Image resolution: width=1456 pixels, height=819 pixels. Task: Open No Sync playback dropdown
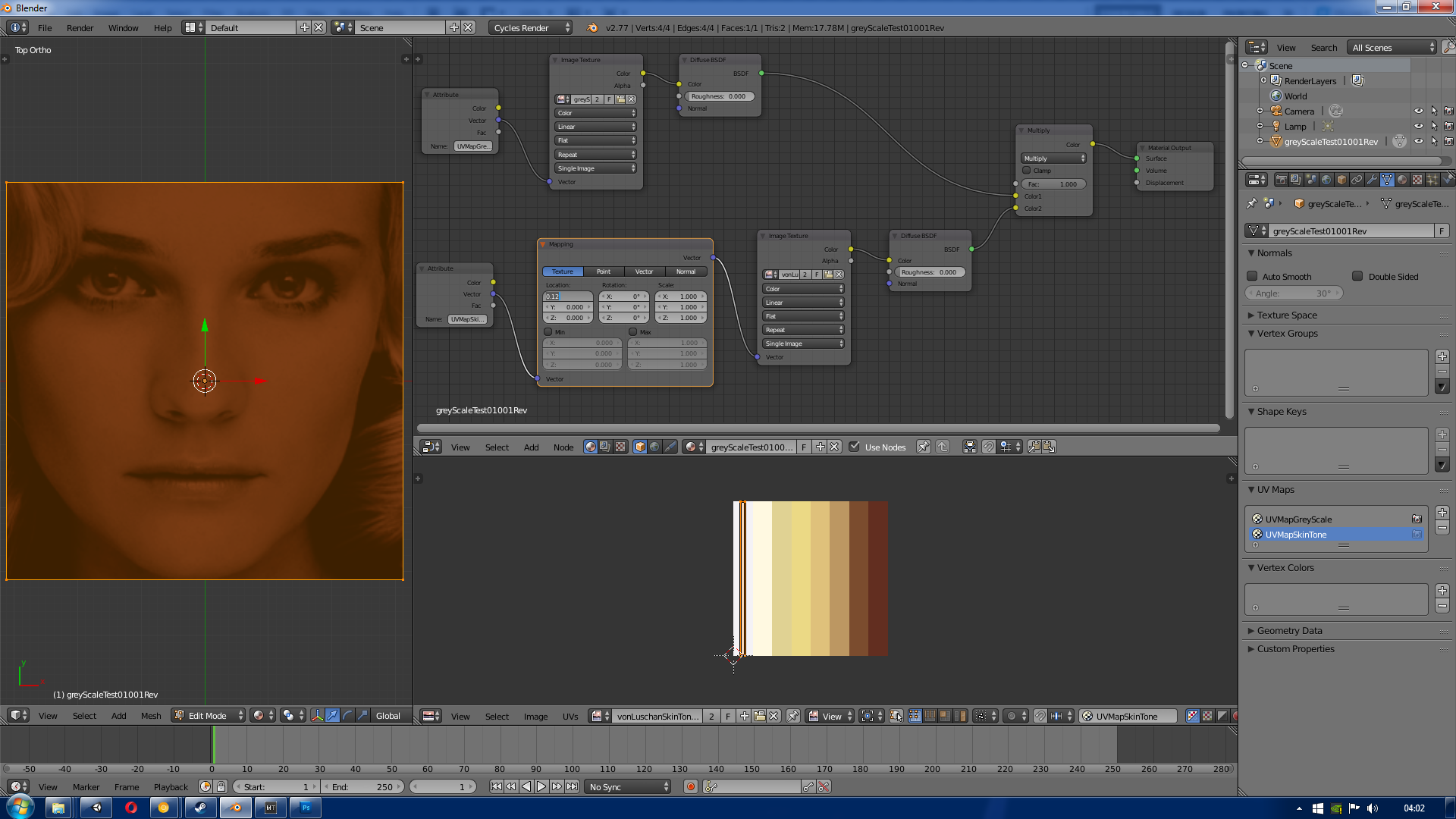point(628,786)
